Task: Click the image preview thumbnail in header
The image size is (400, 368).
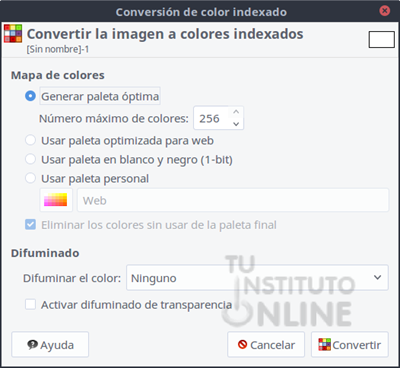Action: click(381, 39)
